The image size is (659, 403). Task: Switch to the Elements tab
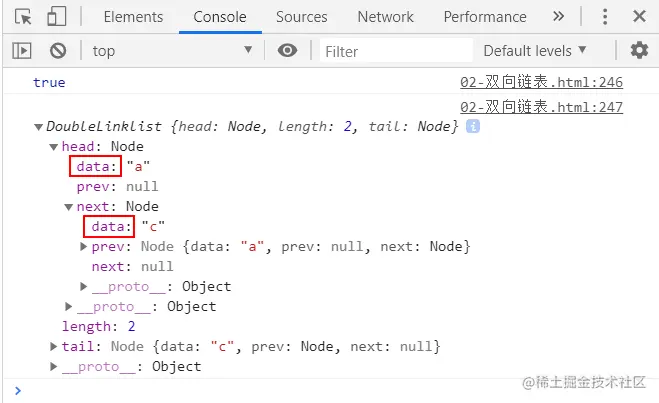click(x=133, y=17)
